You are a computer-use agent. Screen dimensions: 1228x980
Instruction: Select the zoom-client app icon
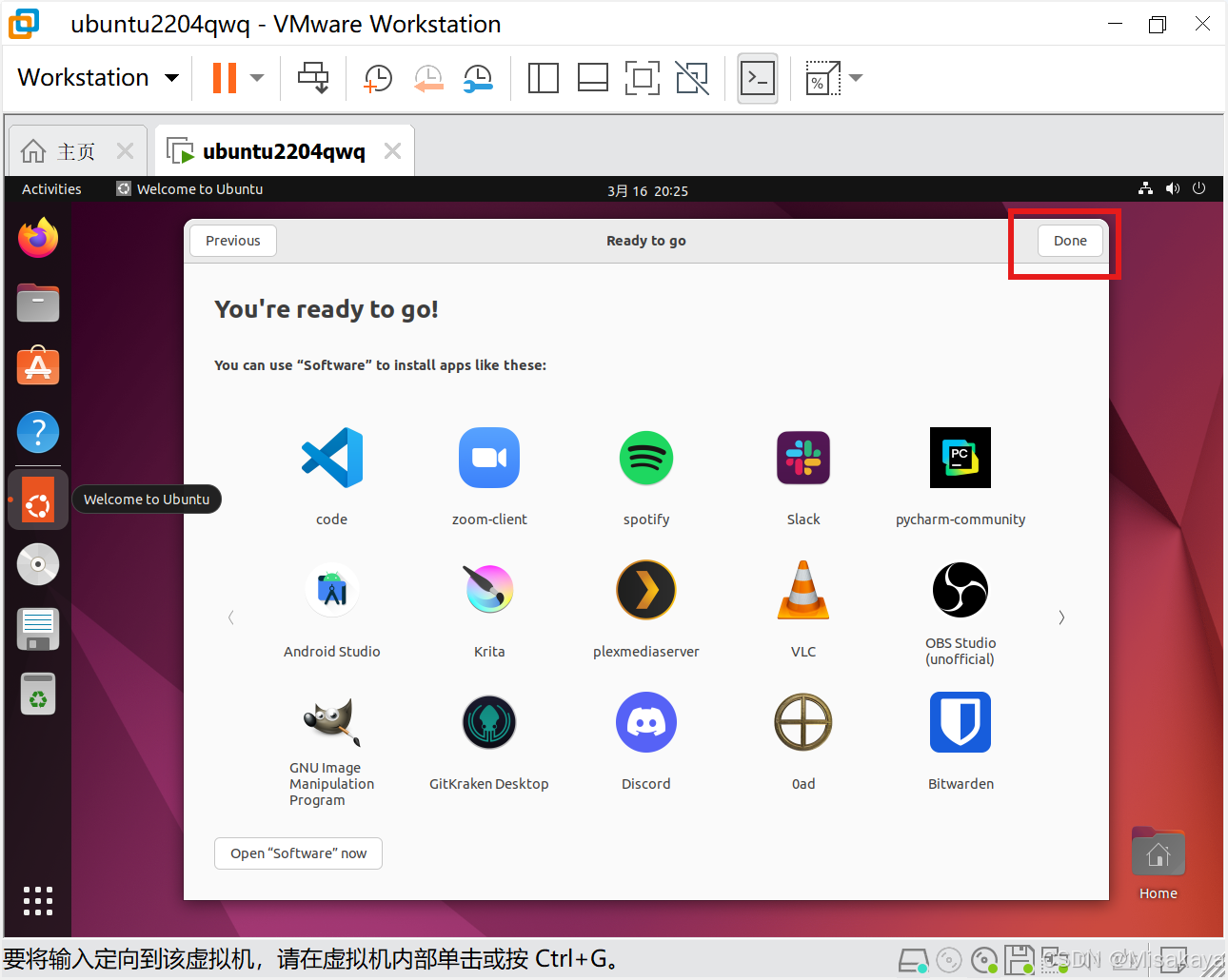click(x=489, y=458)
